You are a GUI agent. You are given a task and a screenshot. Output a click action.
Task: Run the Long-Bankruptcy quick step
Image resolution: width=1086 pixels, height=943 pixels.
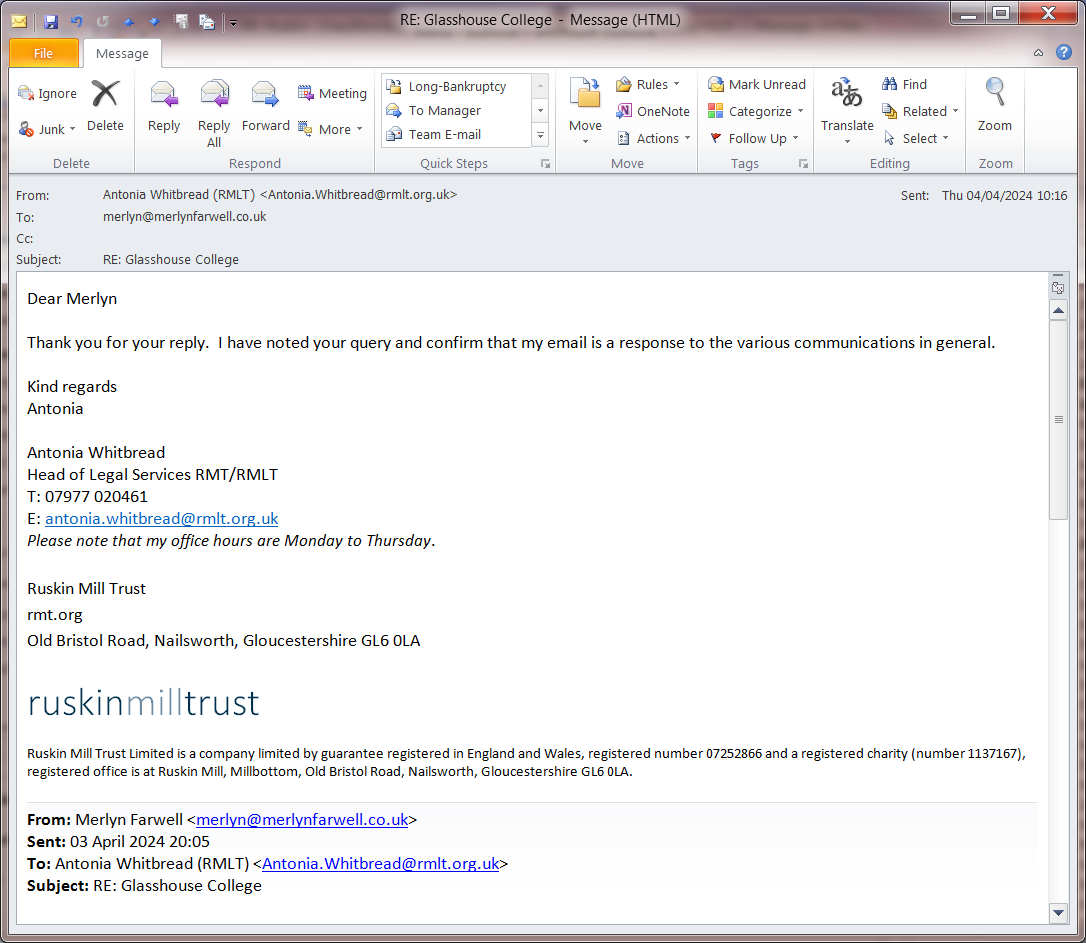(x=457, y=87)
